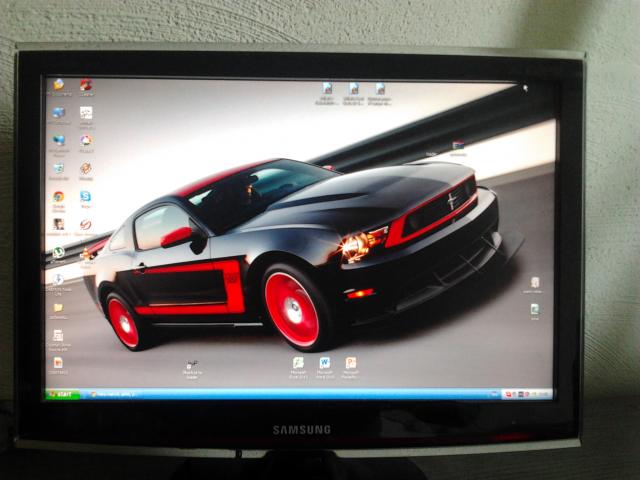
Task: Select the BlackBerry desktop shortcut icon
Action: pyautogui.click(x=191, y=366)
